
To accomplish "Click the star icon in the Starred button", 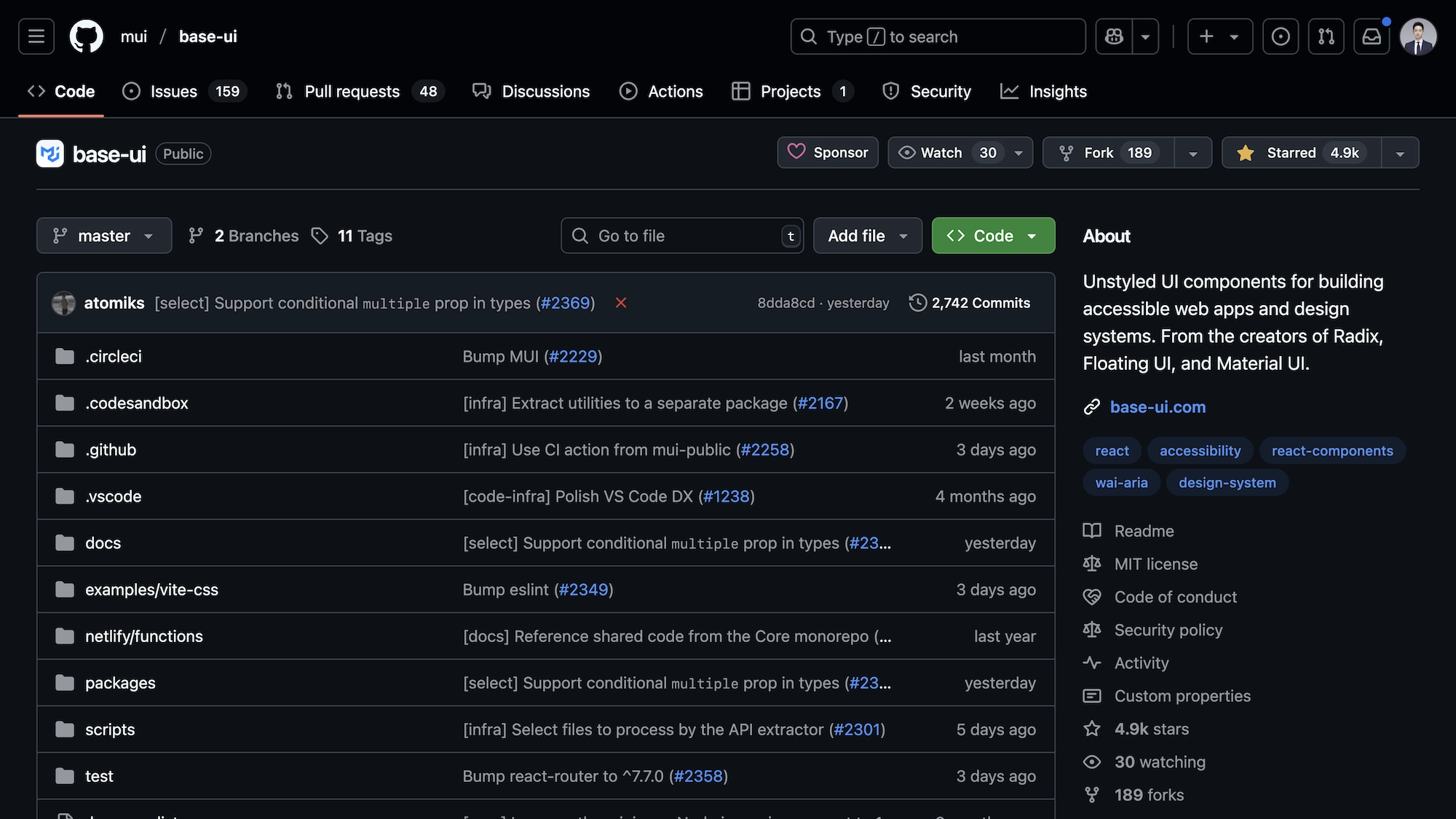I will tap(1246, 153).
